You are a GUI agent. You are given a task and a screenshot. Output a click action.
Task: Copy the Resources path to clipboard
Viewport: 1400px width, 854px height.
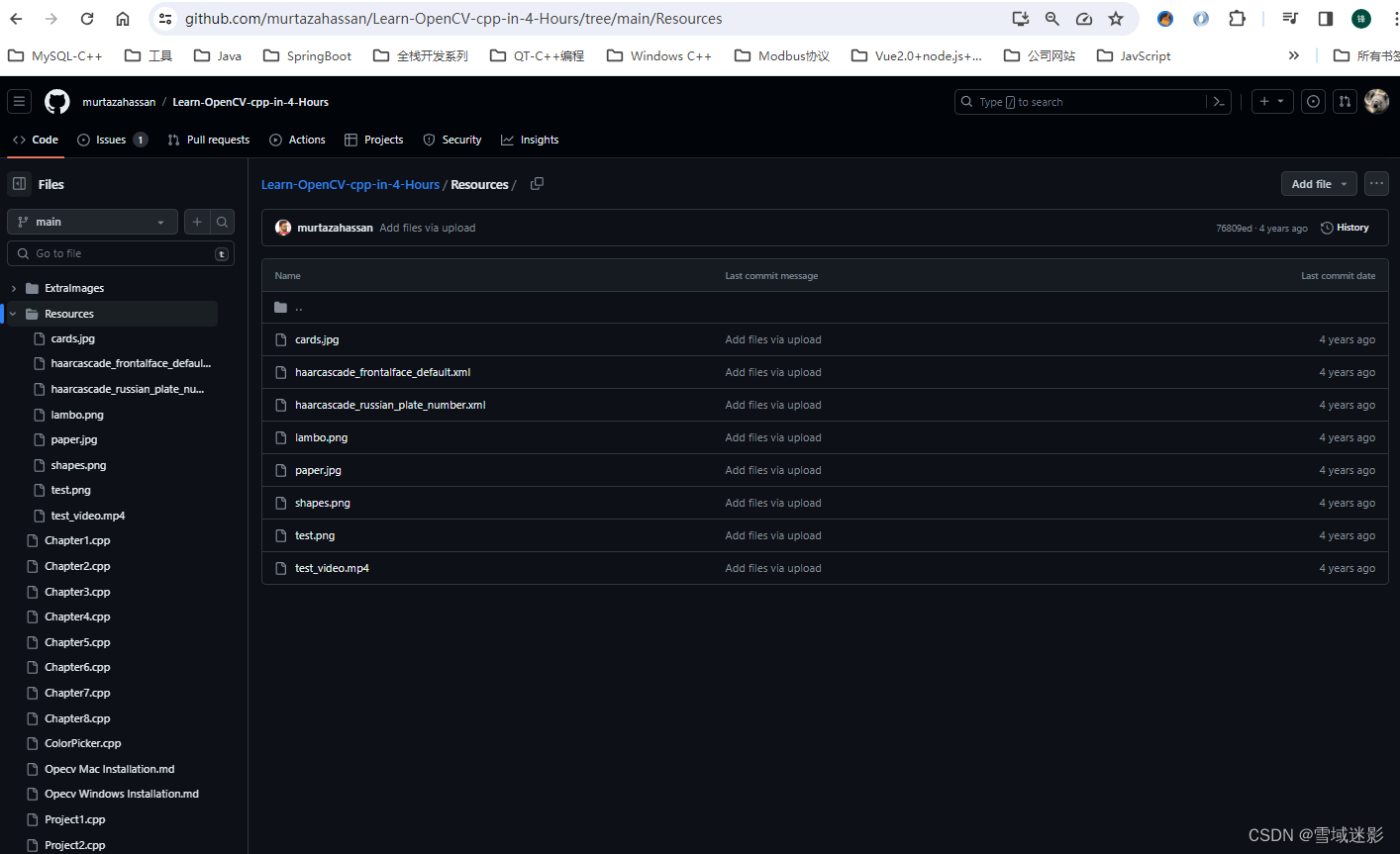(537, 184)
